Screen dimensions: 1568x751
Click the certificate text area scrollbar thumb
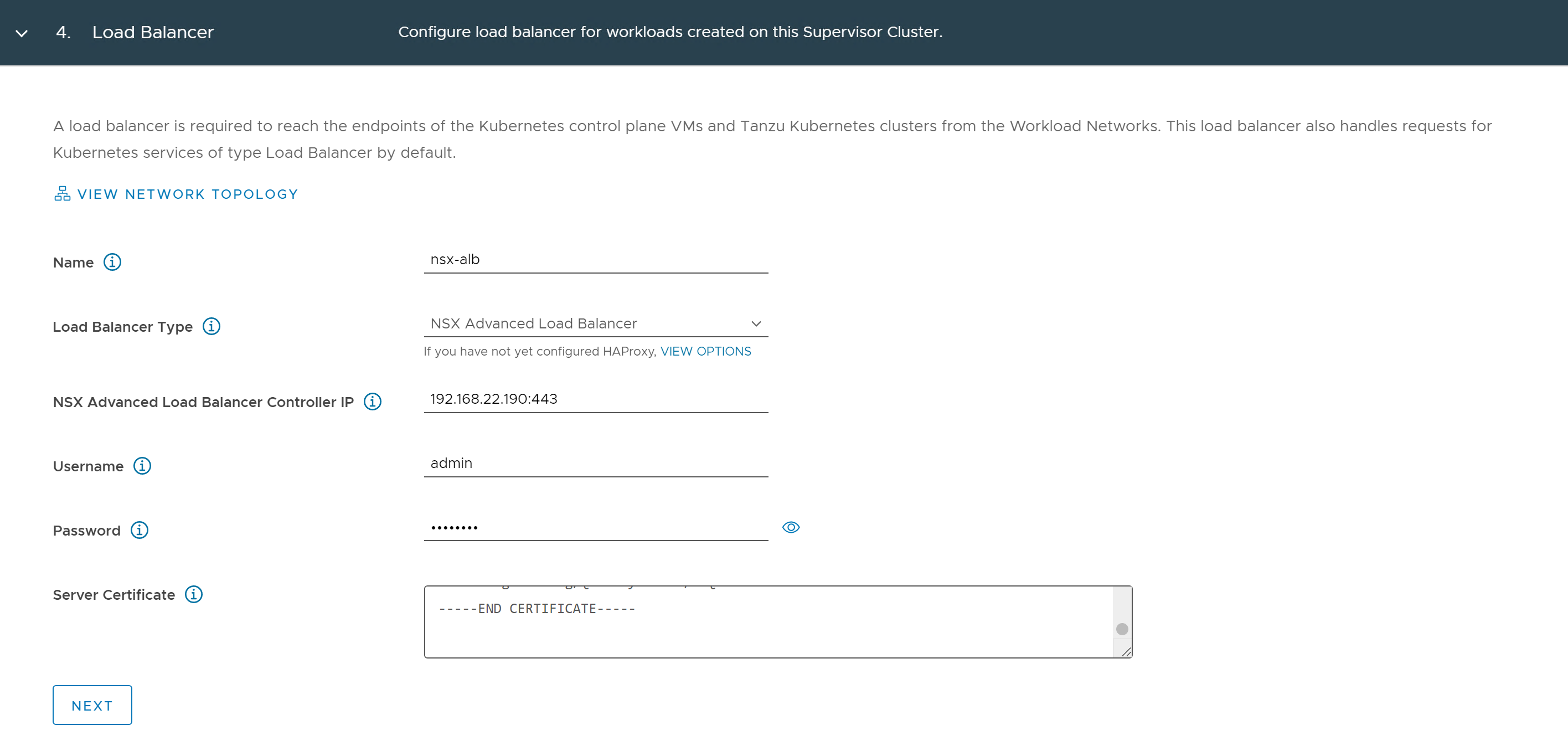click(1122, 629)
